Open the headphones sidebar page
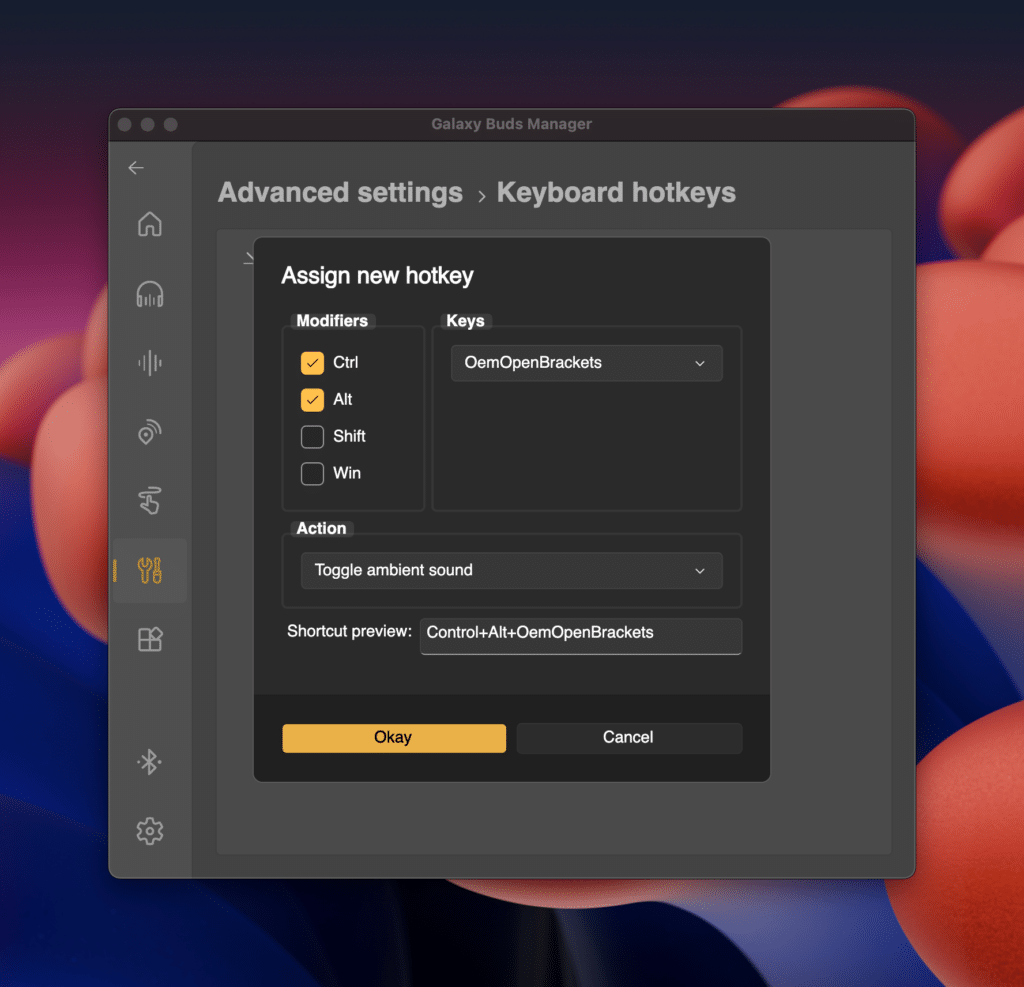Viewport: 1024px width, 987px height. click(x=150, y=294)
